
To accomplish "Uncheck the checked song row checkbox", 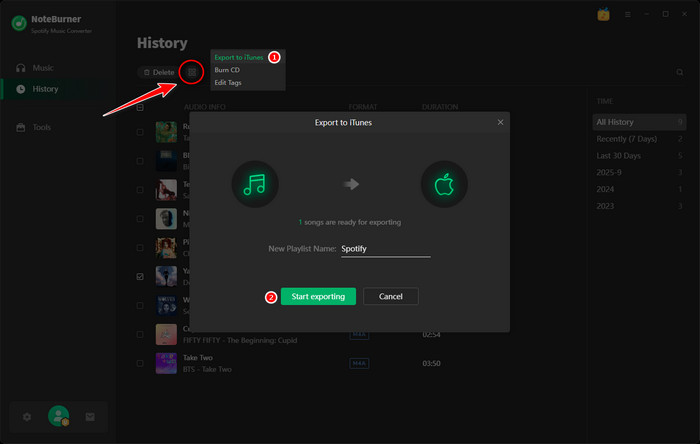I will click(x=140, y=276).
